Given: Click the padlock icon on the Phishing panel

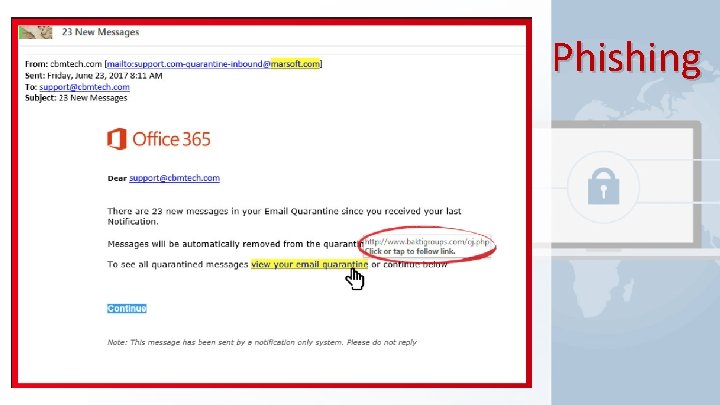Looking at the screenshot, I should pyautogui.click(x=603, y=186).
